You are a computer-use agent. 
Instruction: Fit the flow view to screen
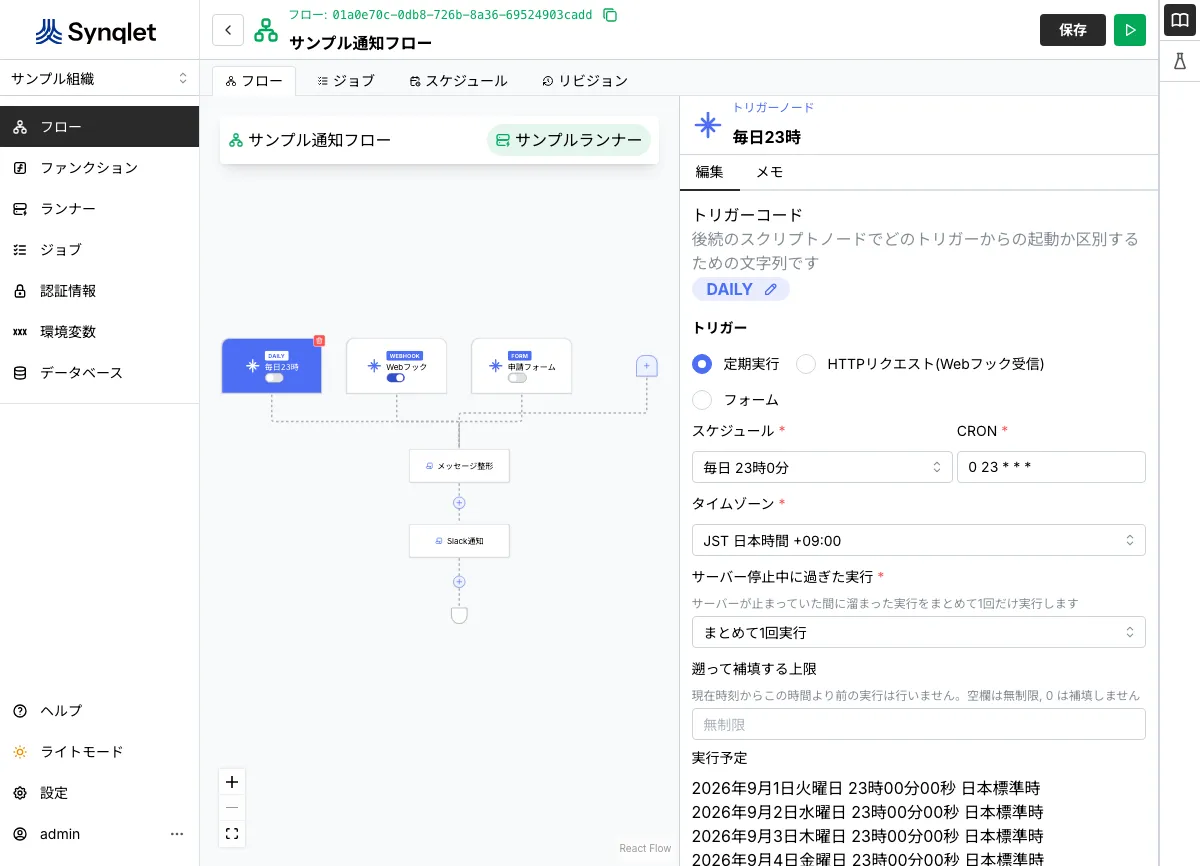tap(232, 833)
